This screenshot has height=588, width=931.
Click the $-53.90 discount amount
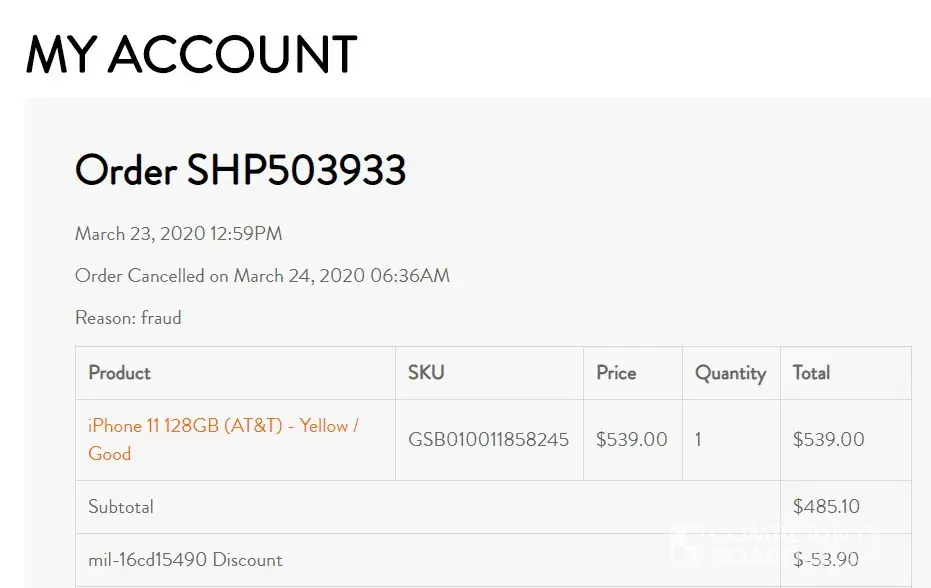click(826, 560)
